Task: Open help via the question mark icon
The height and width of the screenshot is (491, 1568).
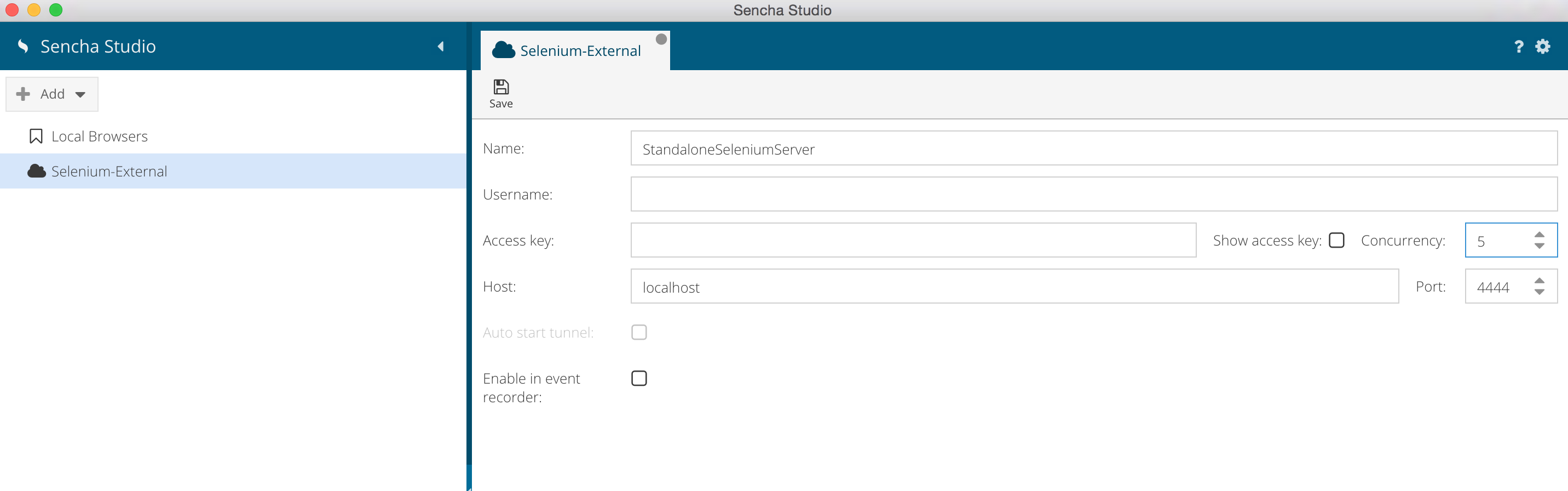Action: (1518, 47)
